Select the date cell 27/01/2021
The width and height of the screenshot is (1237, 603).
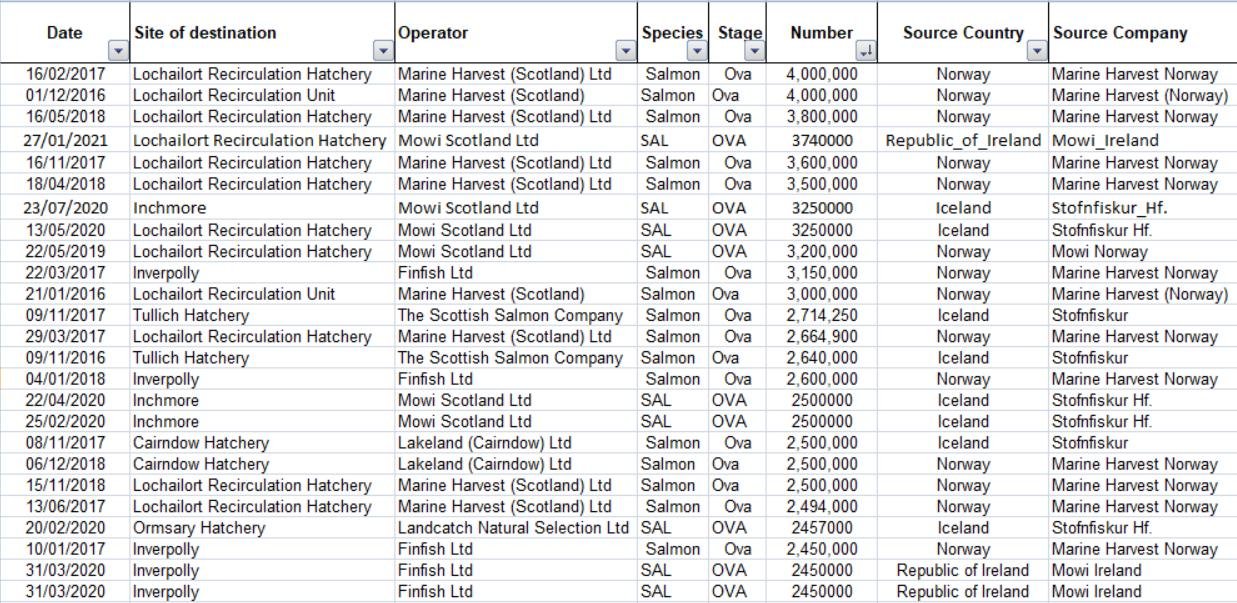(65, 140)
